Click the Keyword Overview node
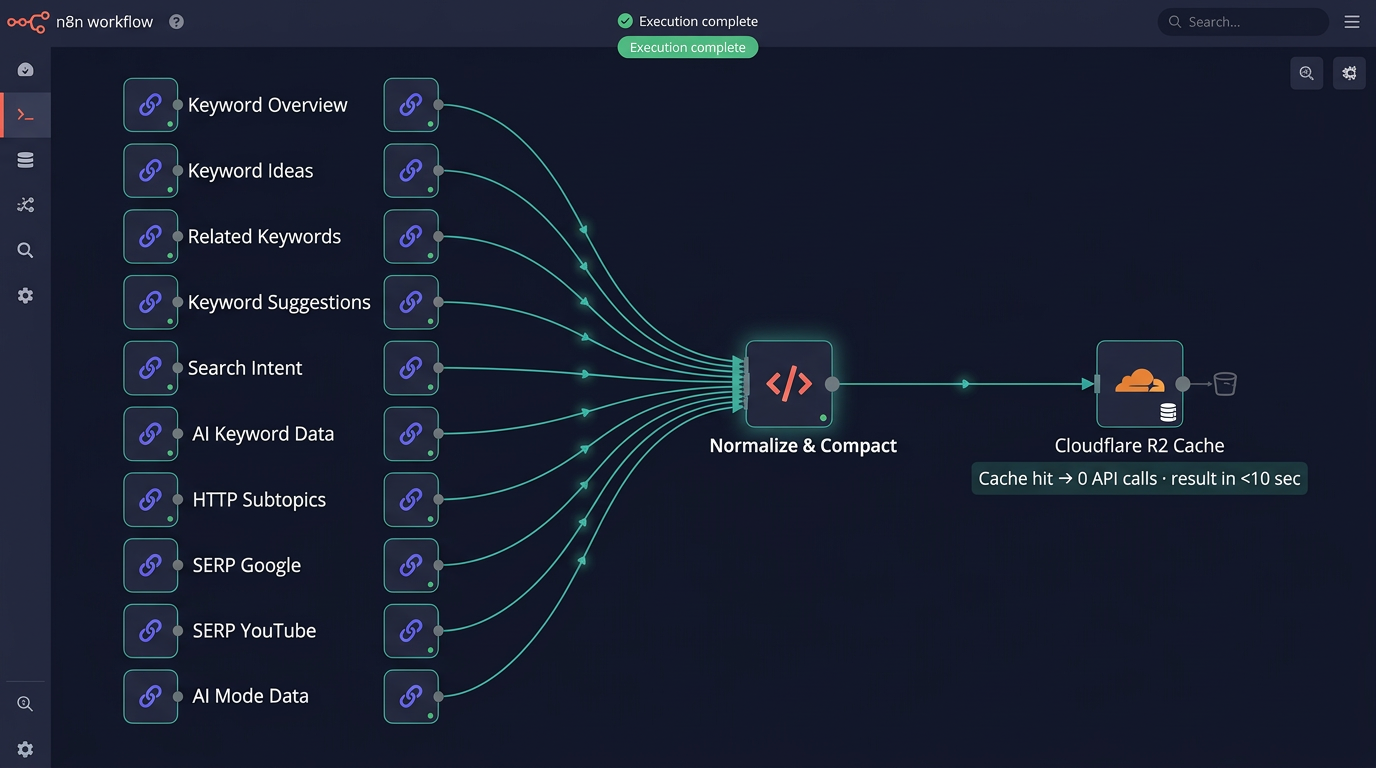Screen dimensions: 1376x768 (151, 105)
